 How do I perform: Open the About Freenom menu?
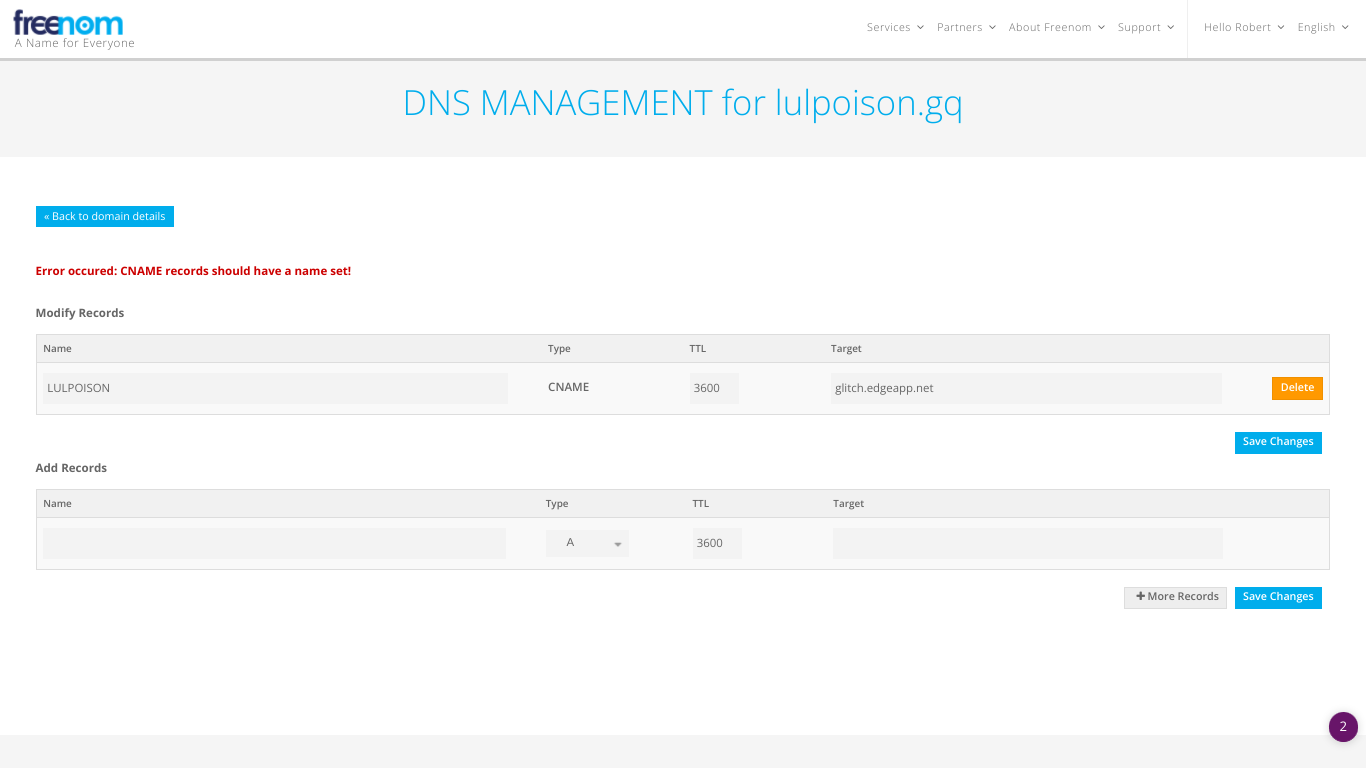(x=1057, y=28)
